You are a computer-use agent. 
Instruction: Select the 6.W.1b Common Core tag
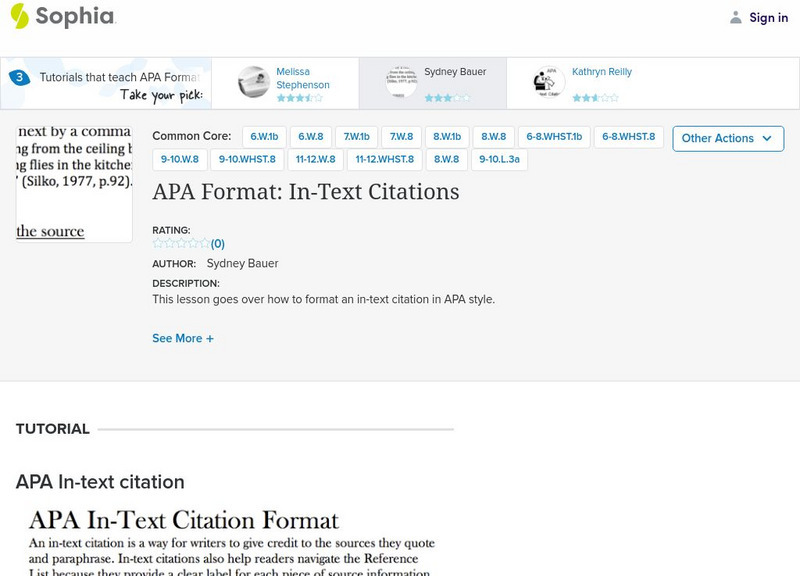pyautogui.click(x=264, y=137)
